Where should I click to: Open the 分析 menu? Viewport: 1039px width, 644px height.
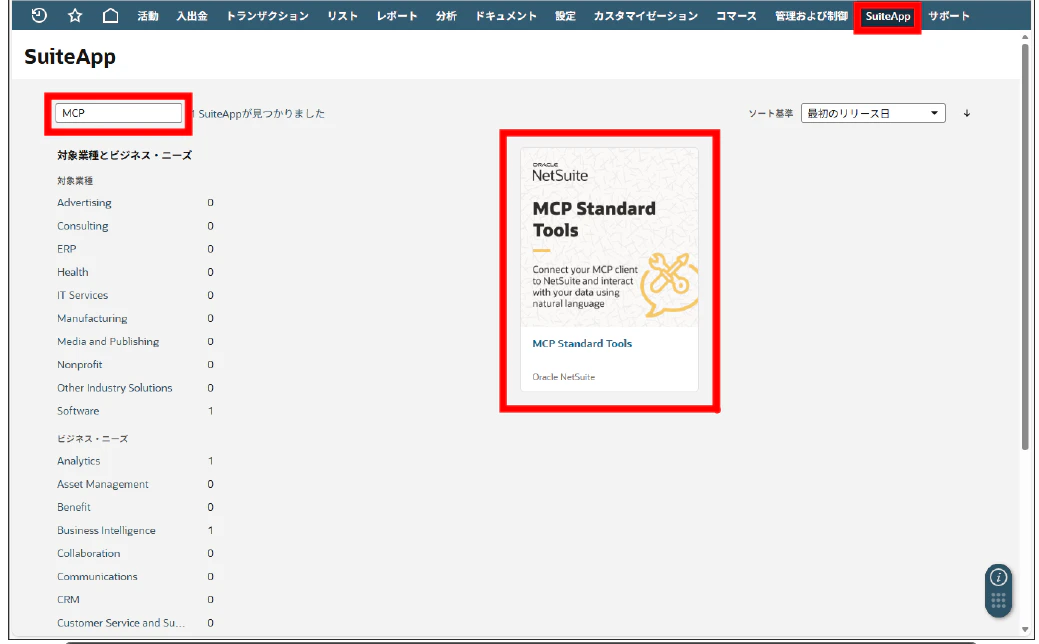click(x=445, y=15)
